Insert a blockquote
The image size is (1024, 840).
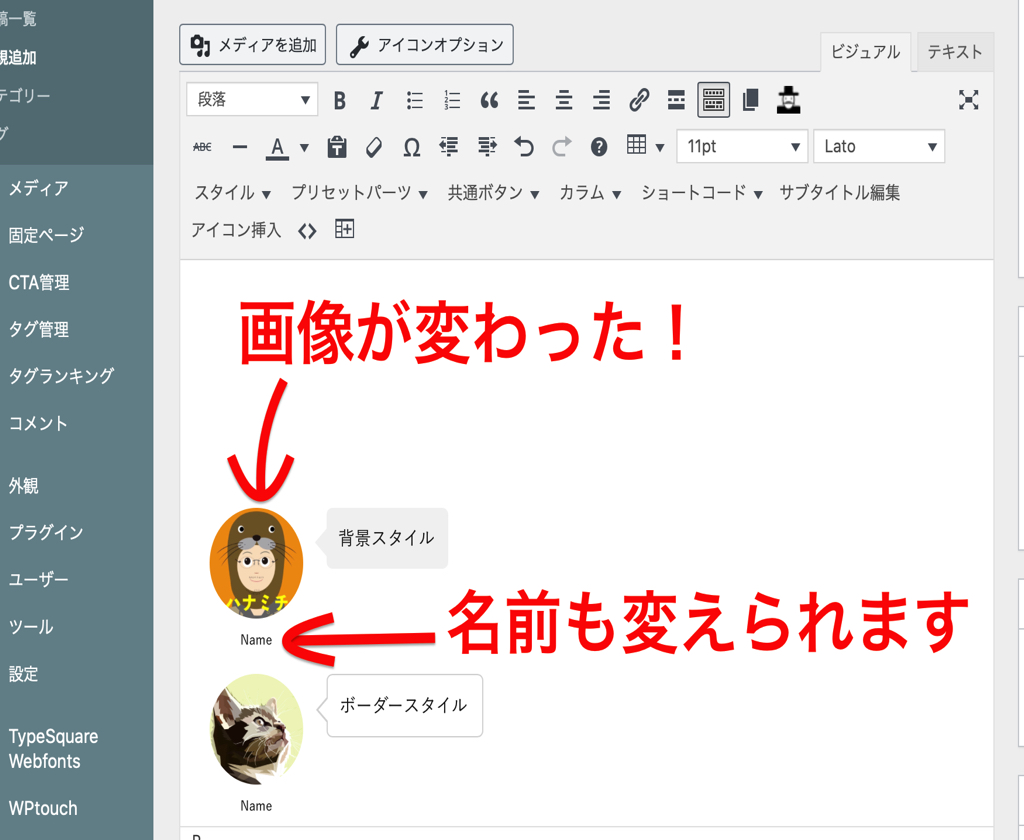pyautogui.click(x=489, y=100)
